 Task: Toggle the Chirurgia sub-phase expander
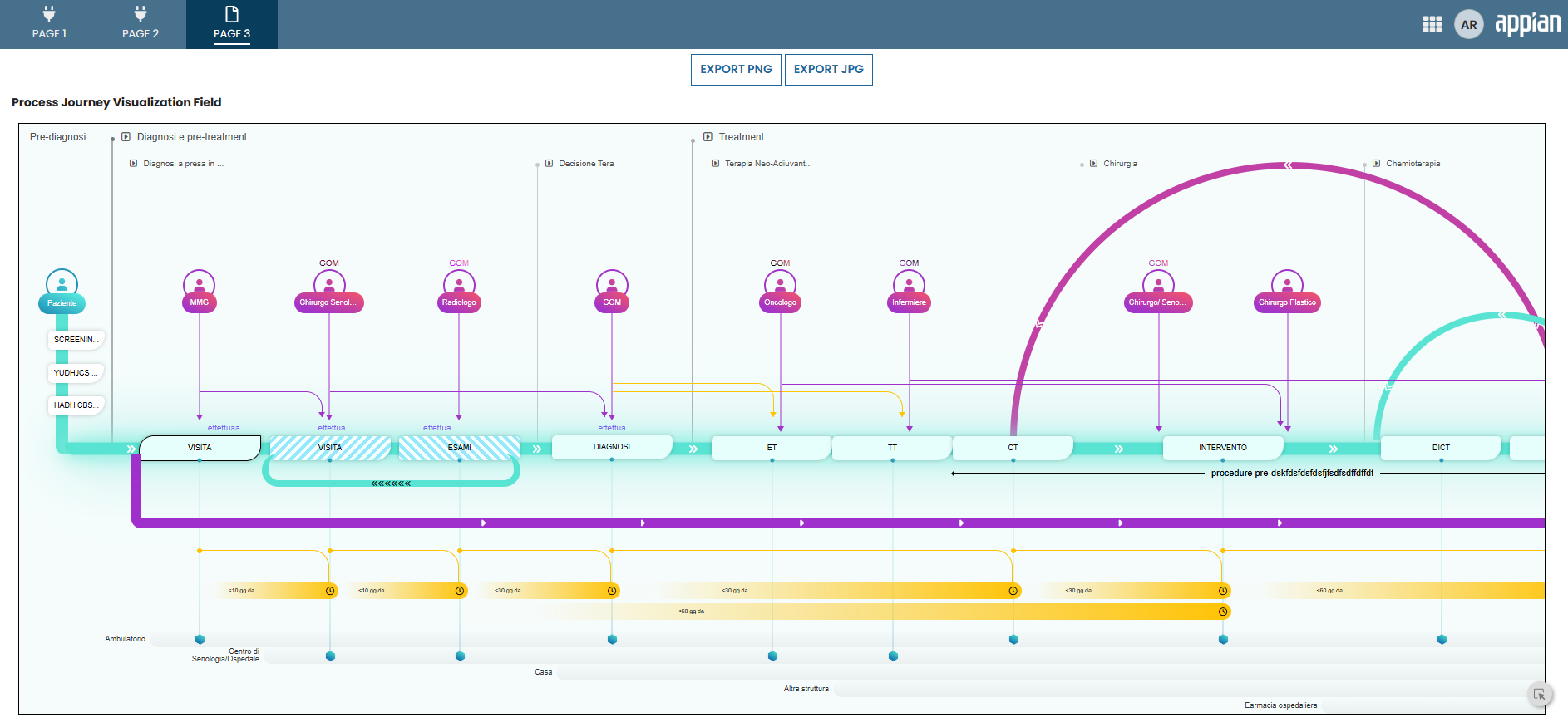(x=1094, y=164)
